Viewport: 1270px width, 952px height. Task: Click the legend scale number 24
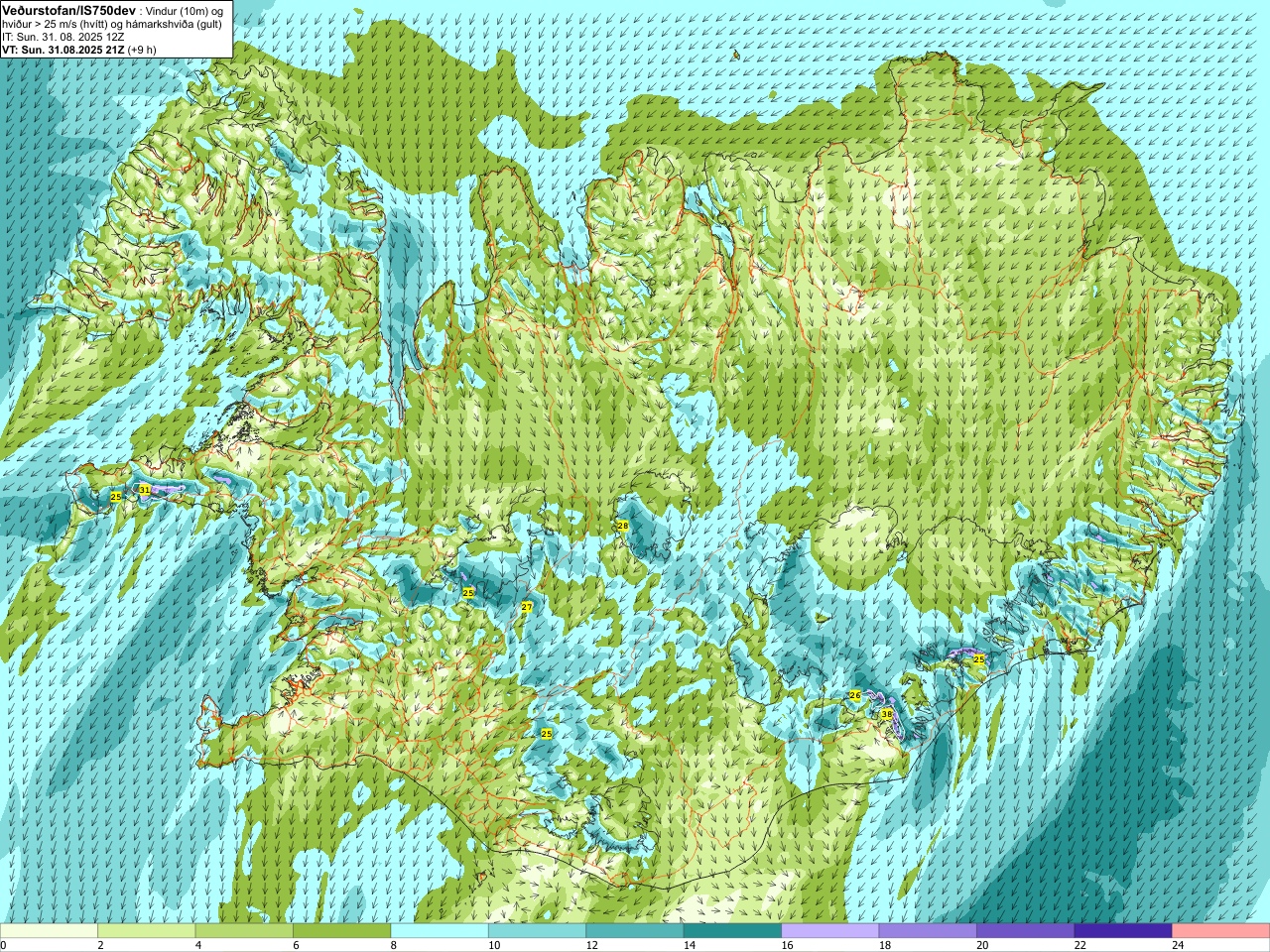tap(1178, 946)
